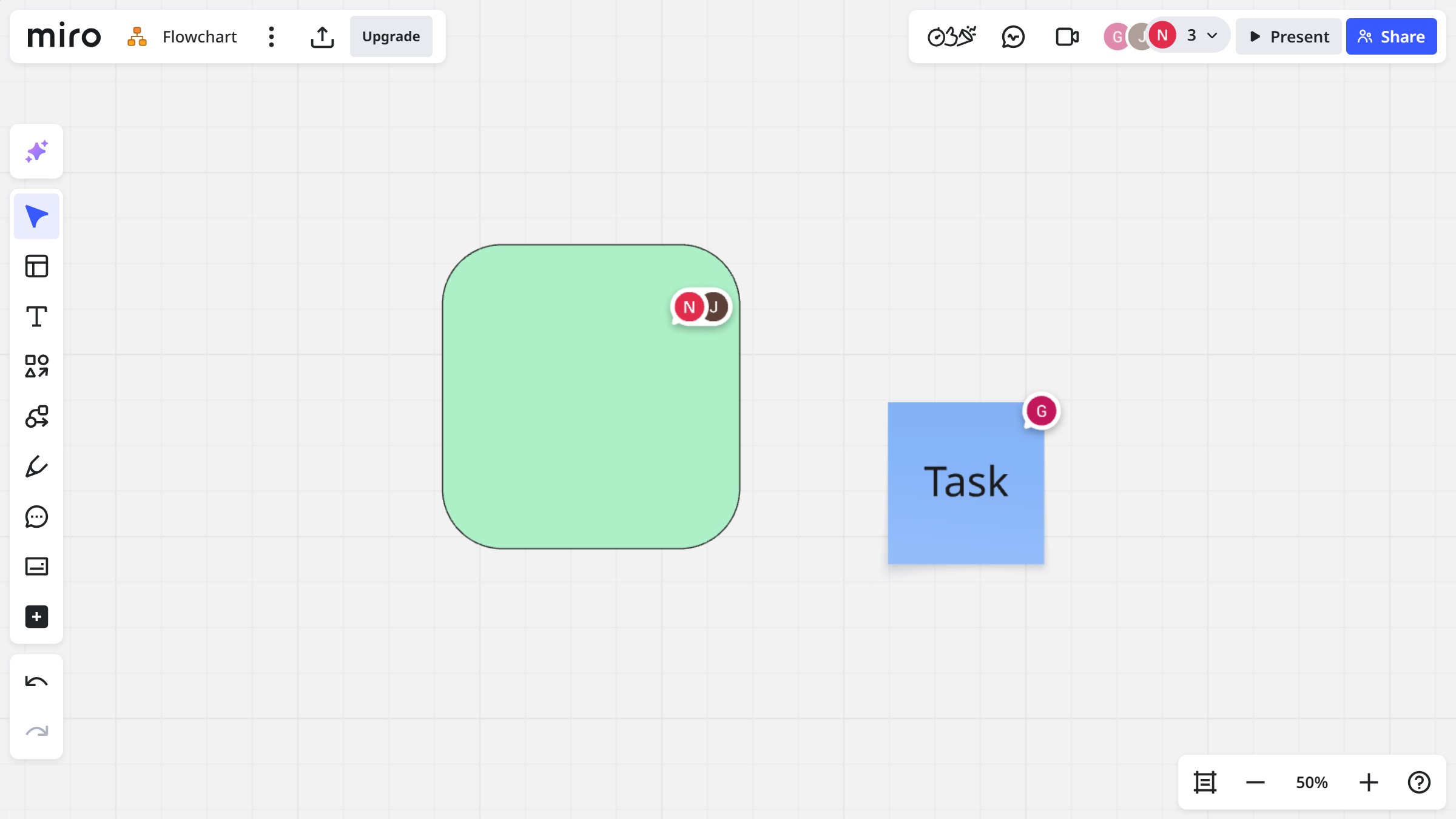This screenshot has width=1456, height=819.
Task: Expand the collaborators list chevron
Action: pyautogui.click(x=1212, y=36)
